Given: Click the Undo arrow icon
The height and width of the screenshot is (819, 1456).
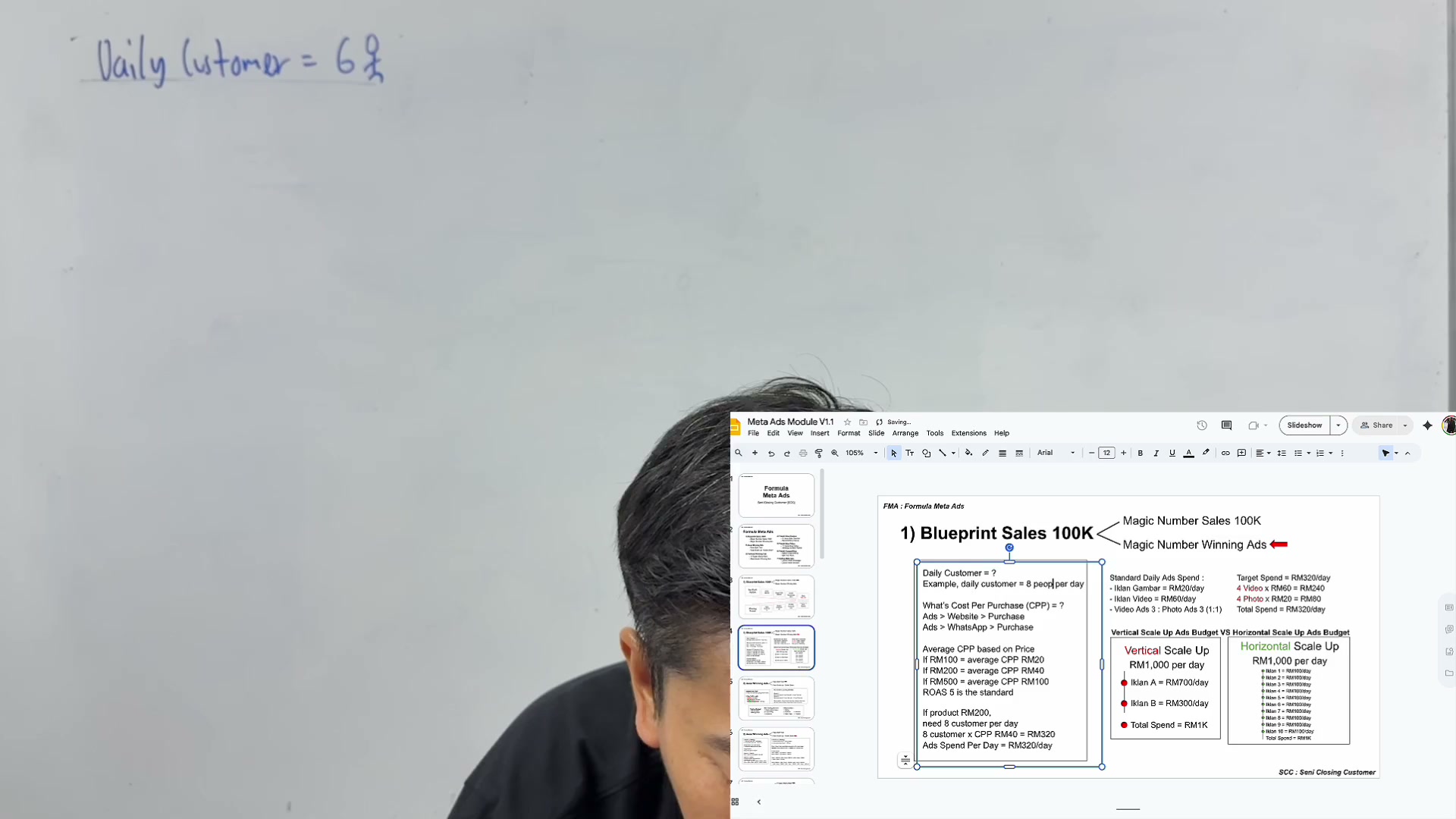Looking at the screenshot, I should pos(771,453).
